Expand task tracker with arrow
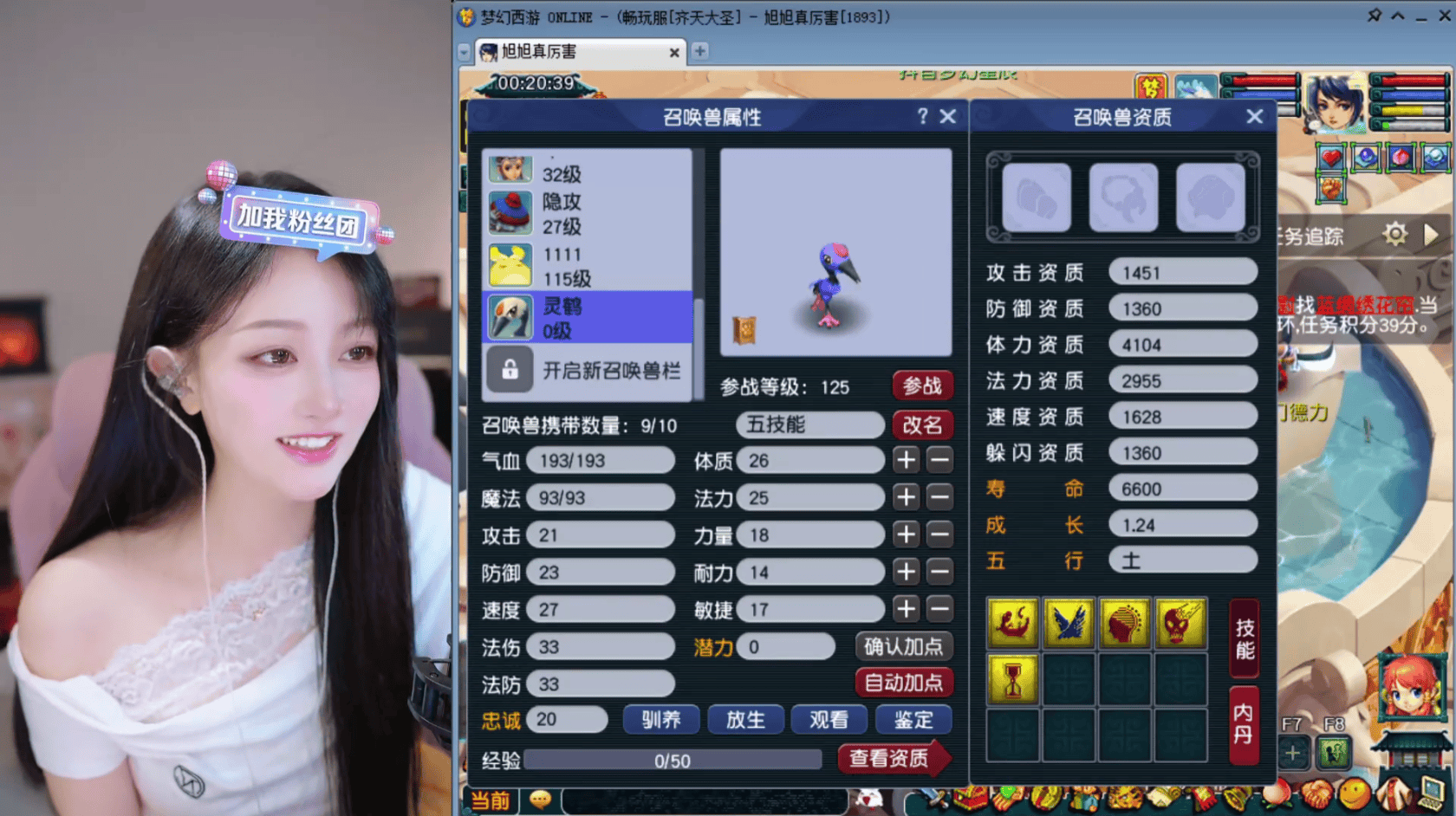 click(x=1431, y=234)
